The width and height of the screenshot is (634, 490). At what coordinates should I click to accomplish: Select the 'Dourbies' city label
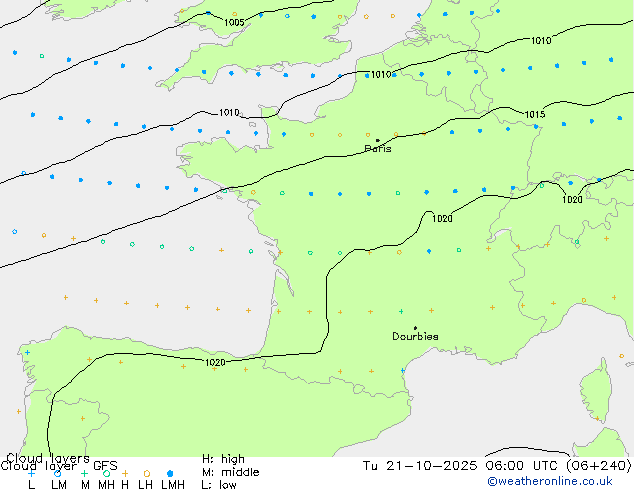[x=415, y=336]
